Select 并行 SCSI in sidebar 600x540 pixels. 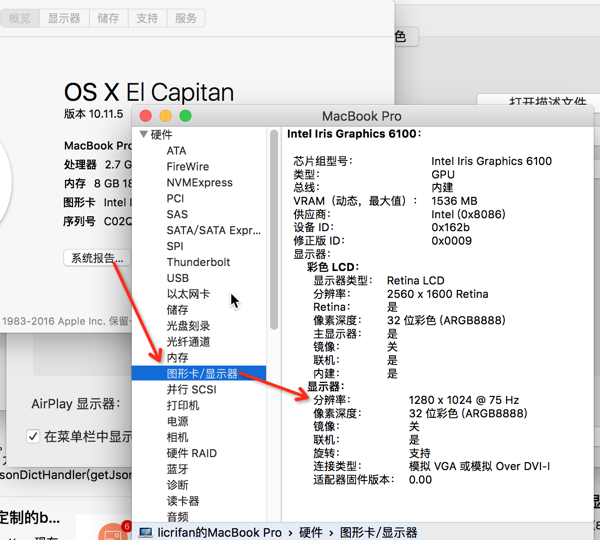pyautogui.click(x=191, y=390)
